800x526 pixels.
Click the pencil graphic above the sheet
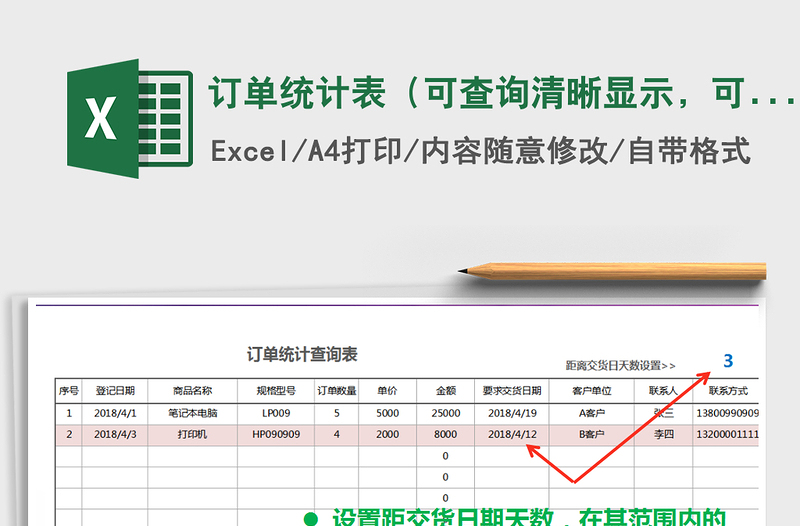point(612,269)
